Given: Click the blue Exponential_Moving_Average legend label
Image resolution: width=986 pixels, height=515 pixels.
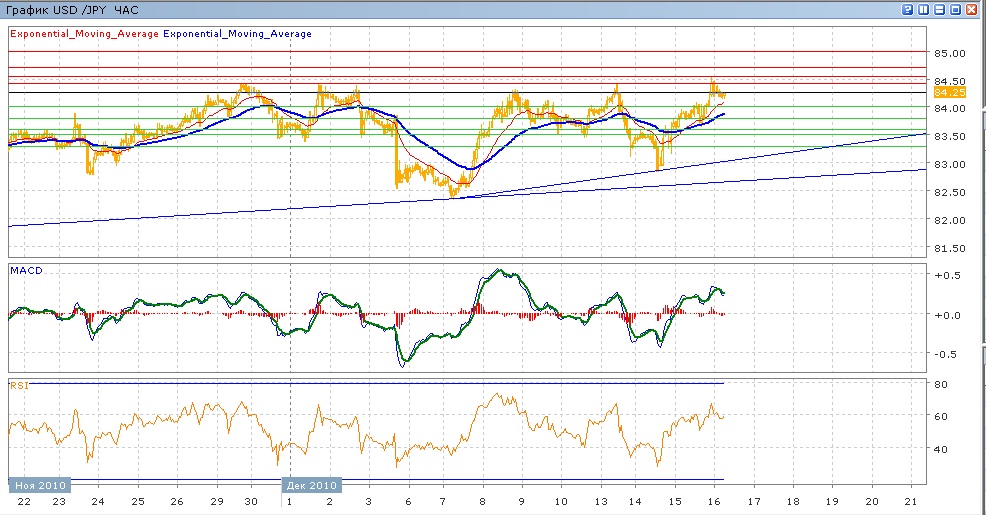Looking at the screenshot, I should (237, 34).
